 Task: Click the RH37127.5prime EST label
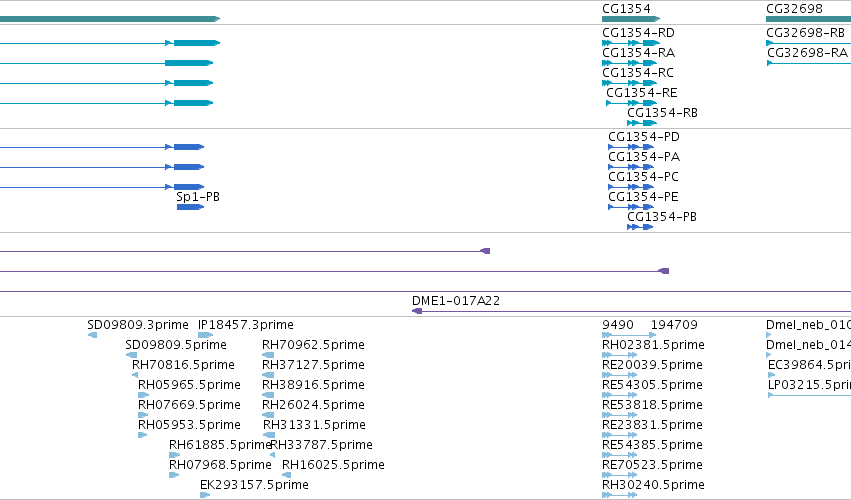tap(313, 365)
